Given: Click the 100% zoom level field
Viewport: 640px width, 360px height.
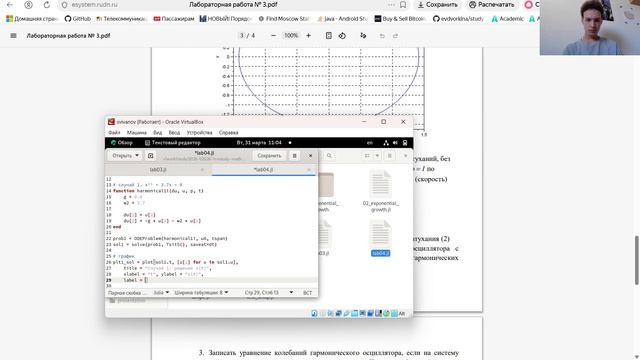Looking at the screenshot, I should pos(291,36).
